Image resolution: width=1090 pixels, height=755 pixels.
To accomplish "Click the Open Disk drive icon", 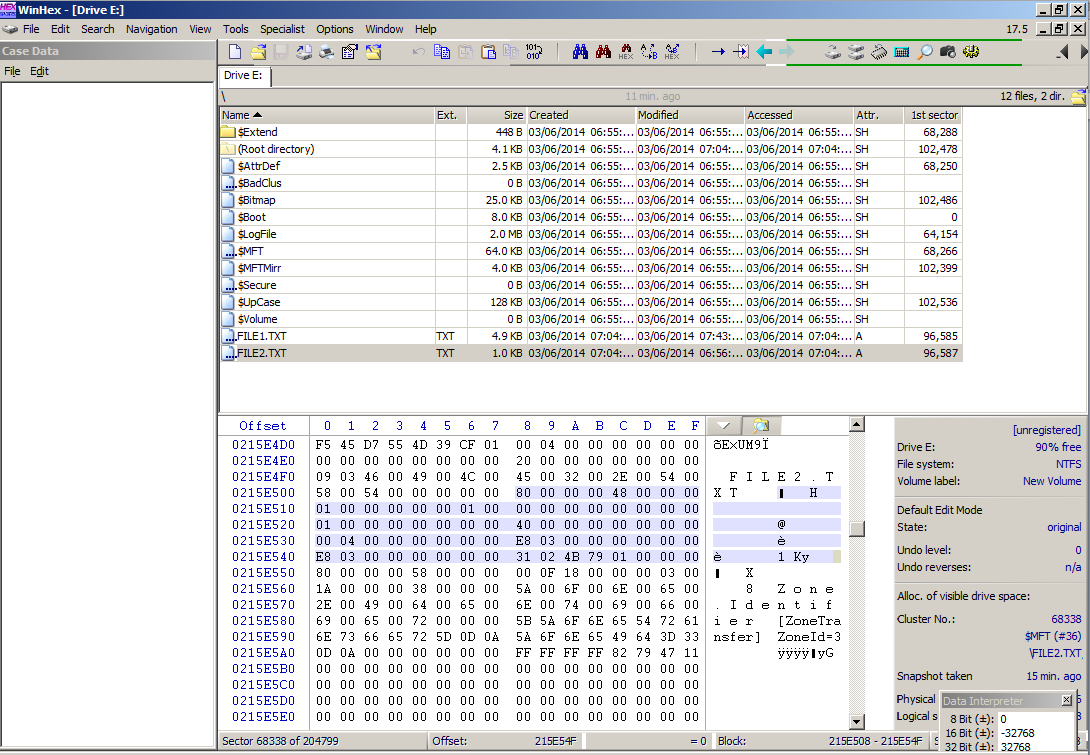I will click(x=833, y=52).
